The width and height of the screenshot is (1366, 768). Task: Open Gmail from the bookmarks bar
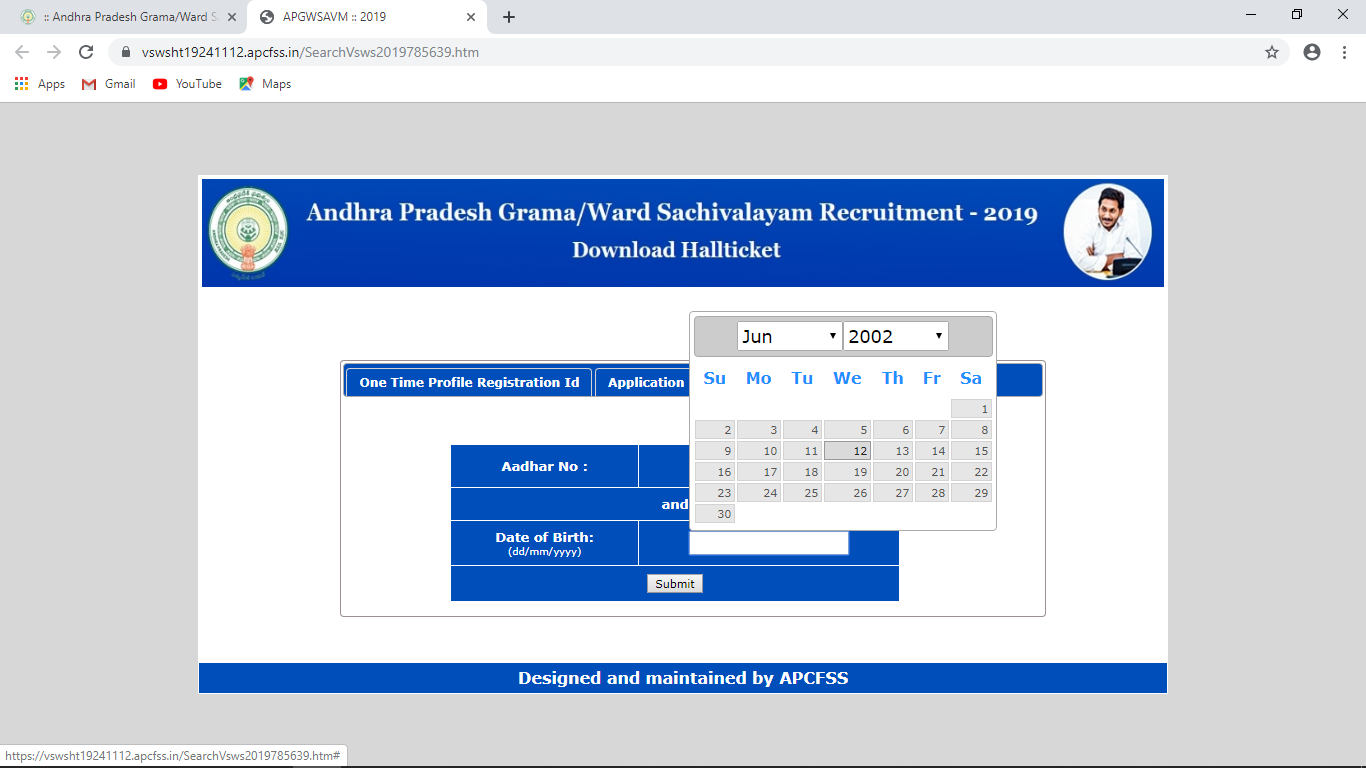(x=107, y=84)
